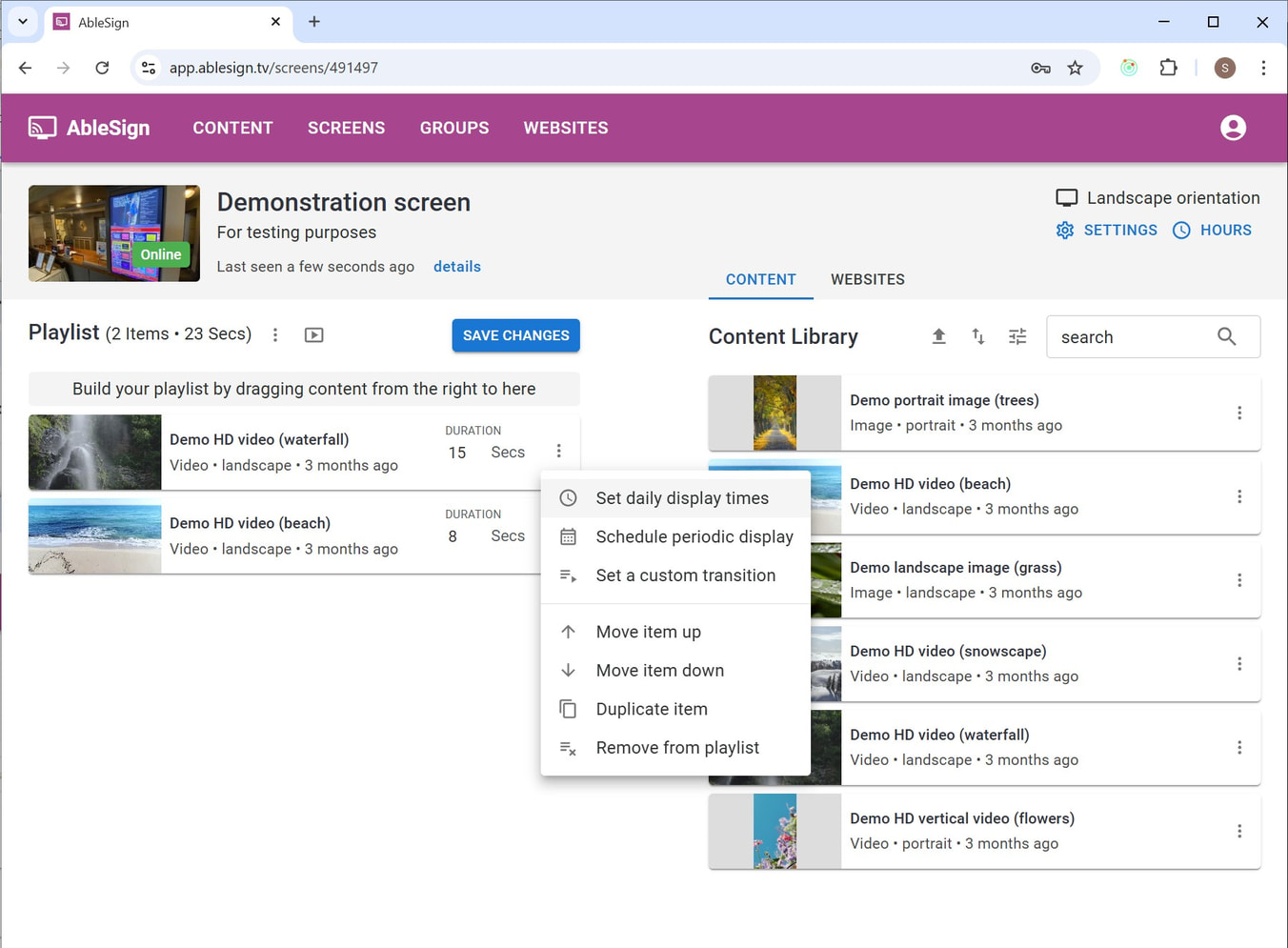
Task: Click the Demonstration screen thumbnail image
Action: click(x=114, y=233)
